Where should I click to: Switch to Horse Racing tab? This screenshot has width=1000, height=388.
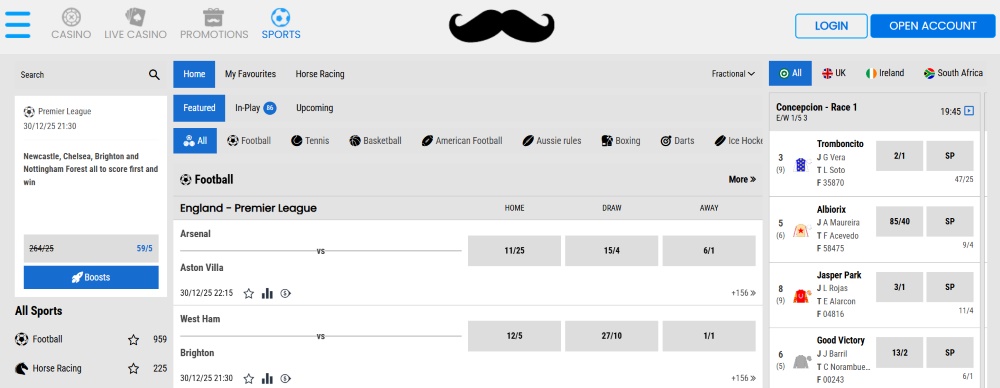click(x=320, y=74)
